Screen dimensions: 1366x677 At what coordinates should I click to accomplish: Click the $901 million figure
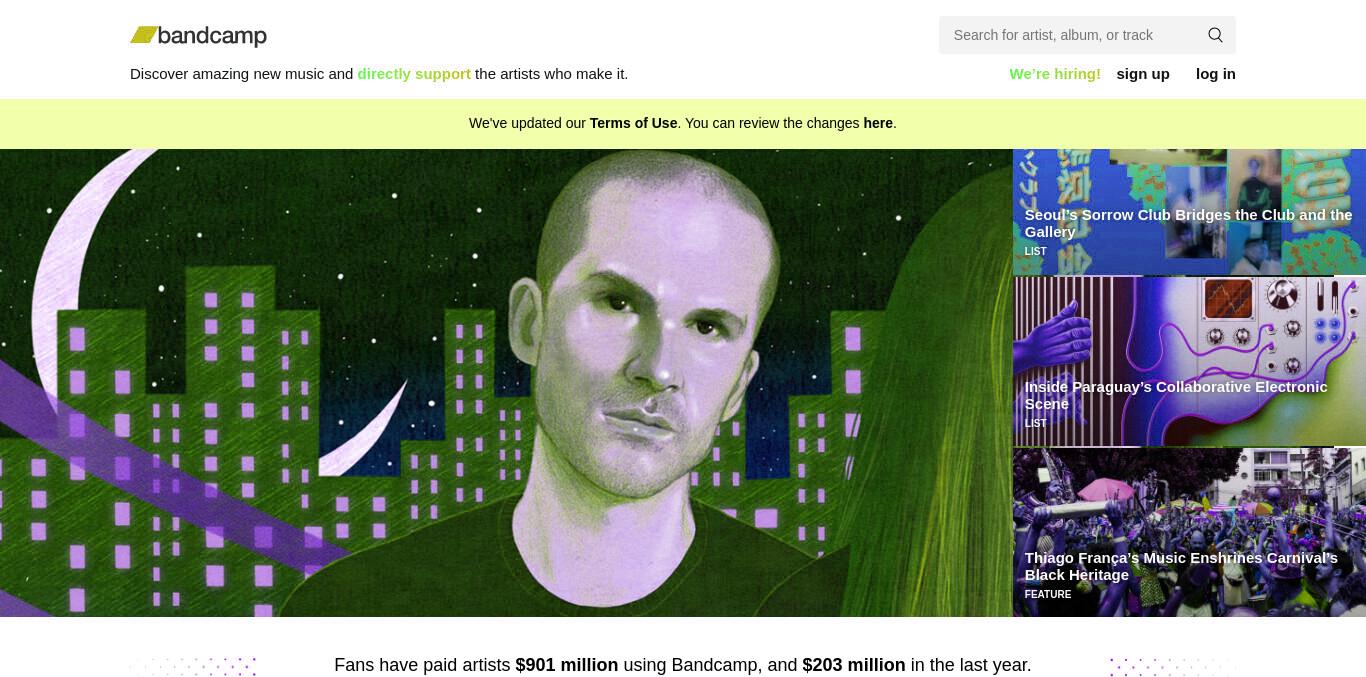coord(566,665)
